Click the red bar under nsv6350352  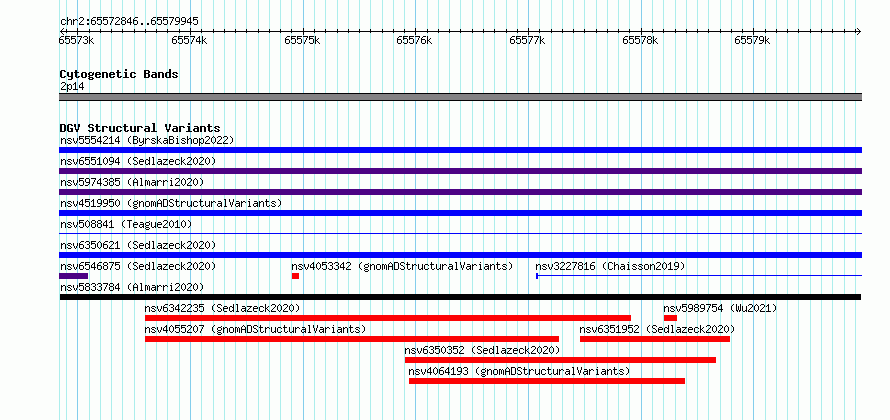(560, 360)
